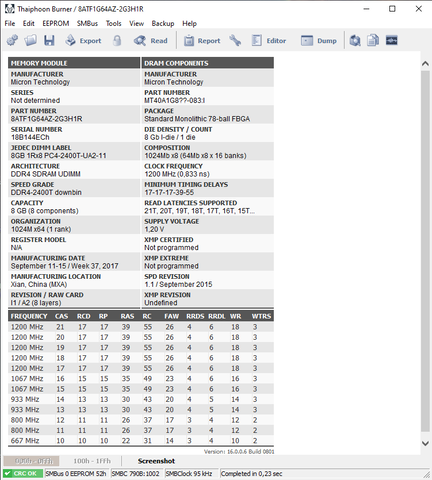Click the FREQUENCY column header
This screenshot has height=480, width=432.
tap(29, 316)
